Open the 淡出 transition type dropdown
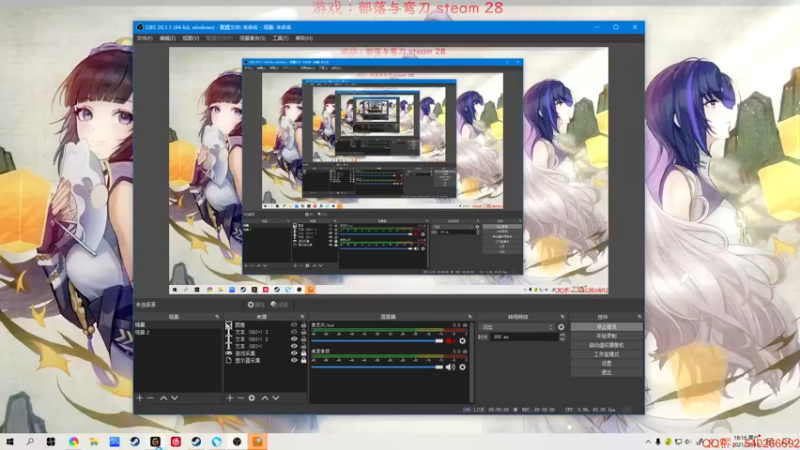This screenshot has height=450, width=800. coord(517,327)
